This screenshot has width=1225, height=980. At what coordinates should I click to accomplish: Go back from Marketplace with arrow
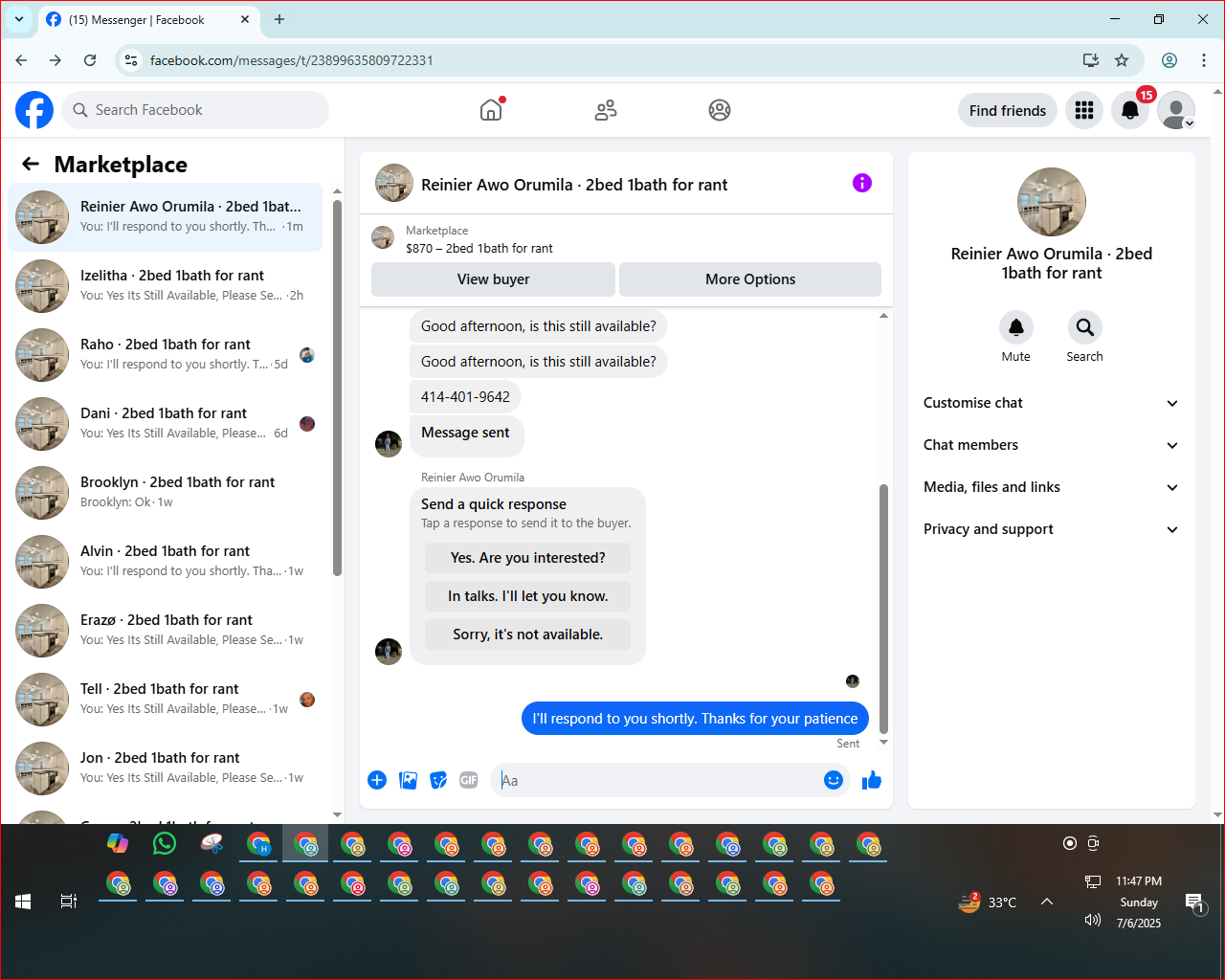31,164
